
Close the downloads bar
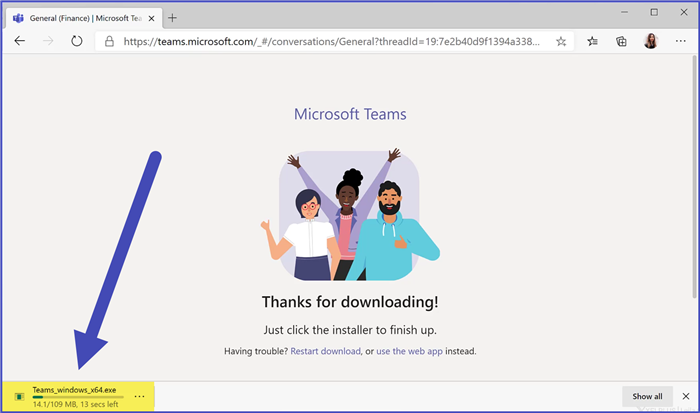coord(685,397)
